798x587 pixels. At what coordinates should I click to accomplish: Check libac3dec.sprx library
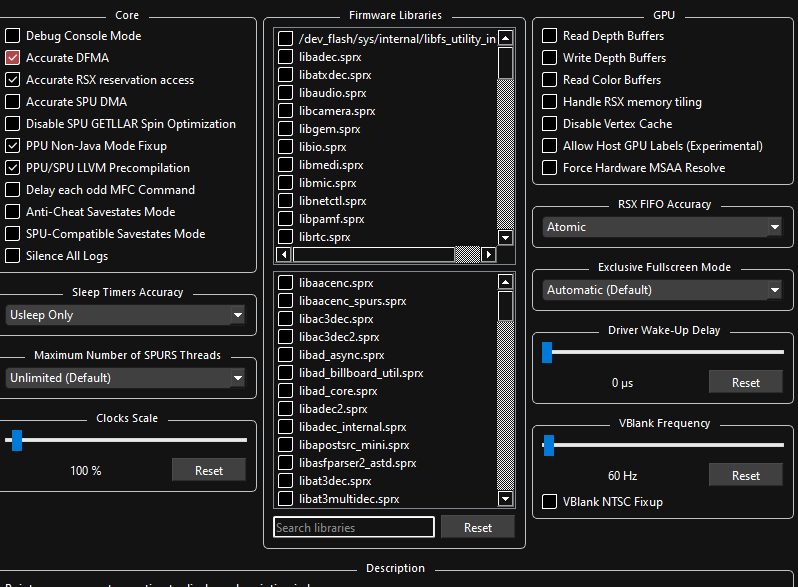[x=286, y=319]
